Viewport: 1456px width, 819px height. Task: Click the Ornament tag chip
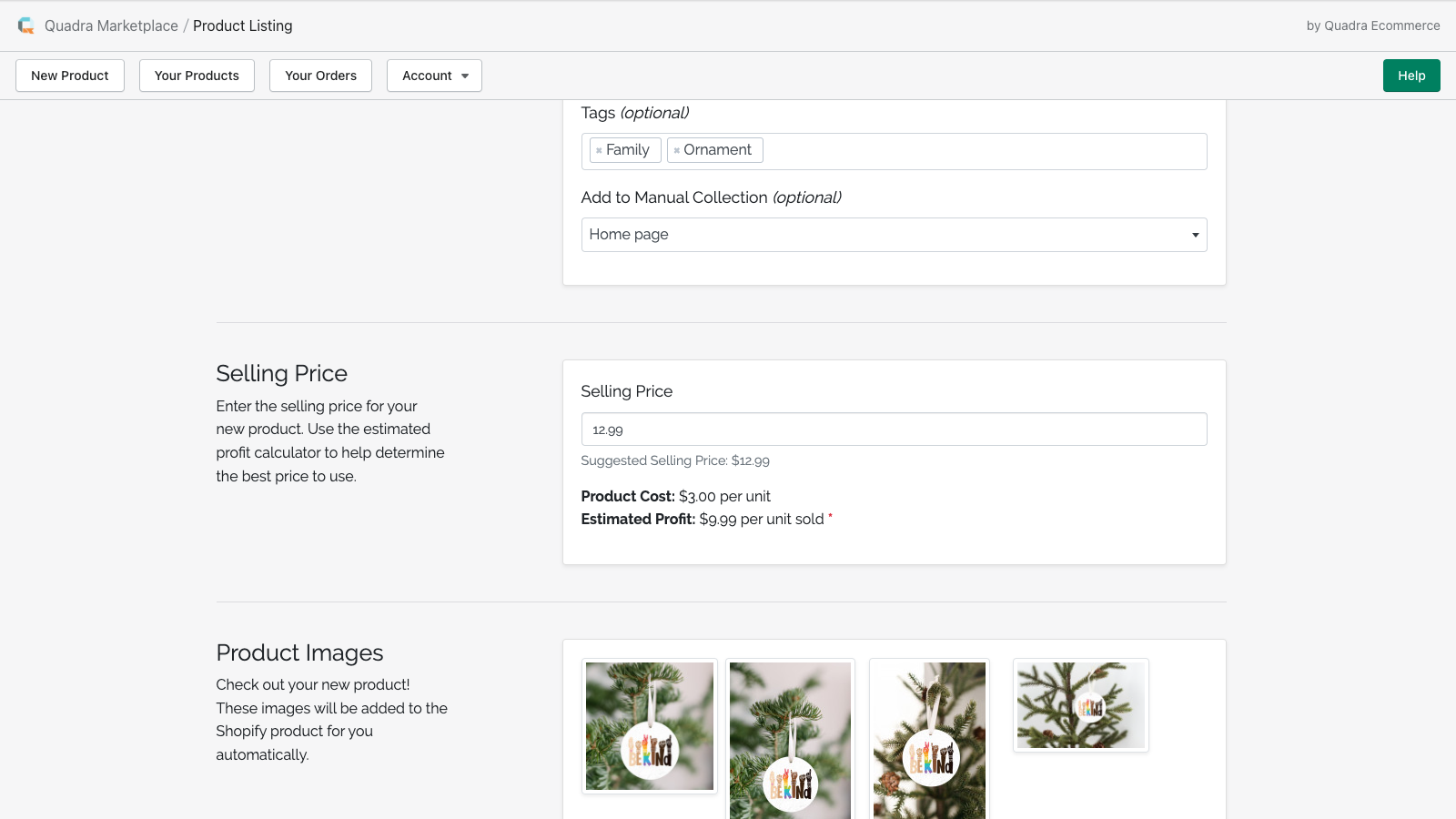tap(715, 150)
